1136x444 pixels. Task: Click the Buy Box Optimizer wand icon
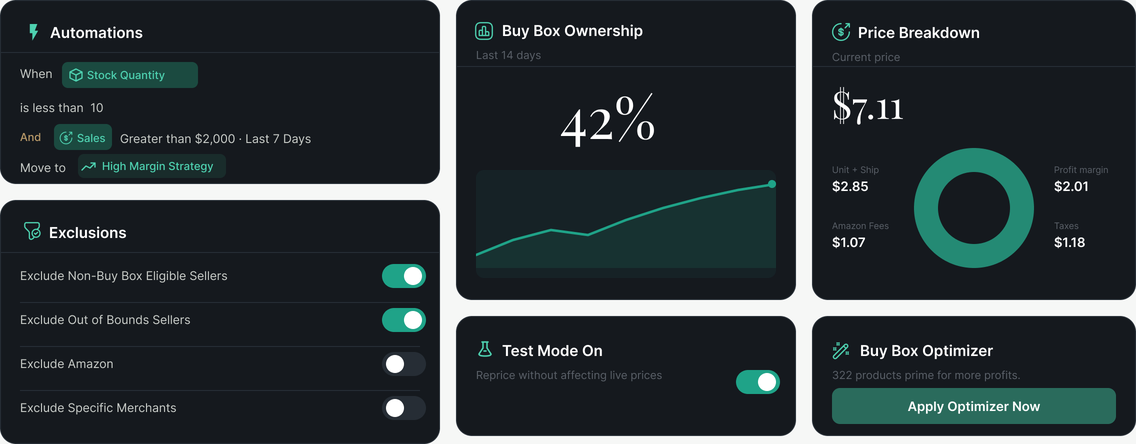[x=840, y=351]
